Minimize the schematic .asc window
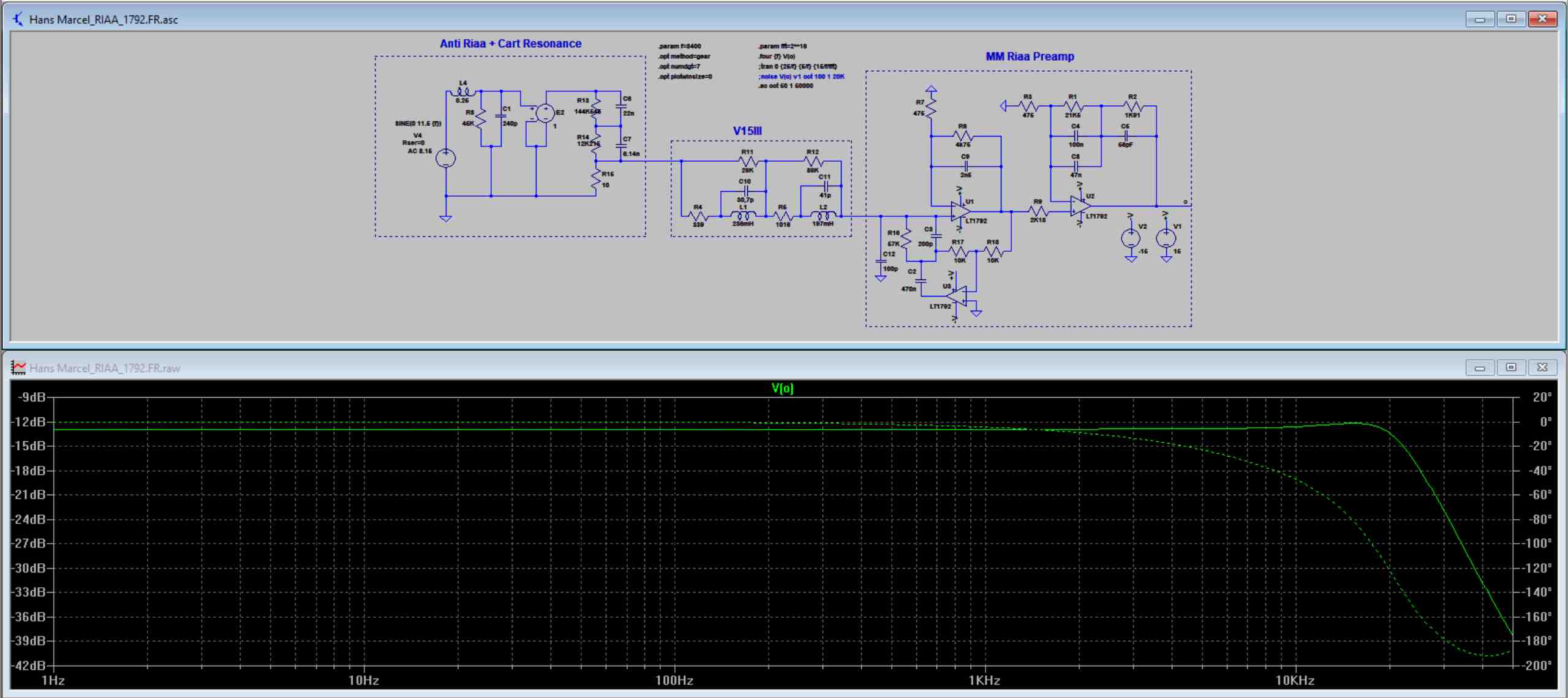The width and height of the screenshot is (1568, 698). pyautogui.click(x=1480, y=19)
